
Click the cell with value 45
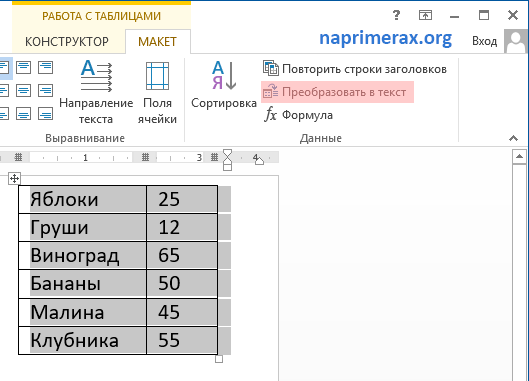click(182, 312)
